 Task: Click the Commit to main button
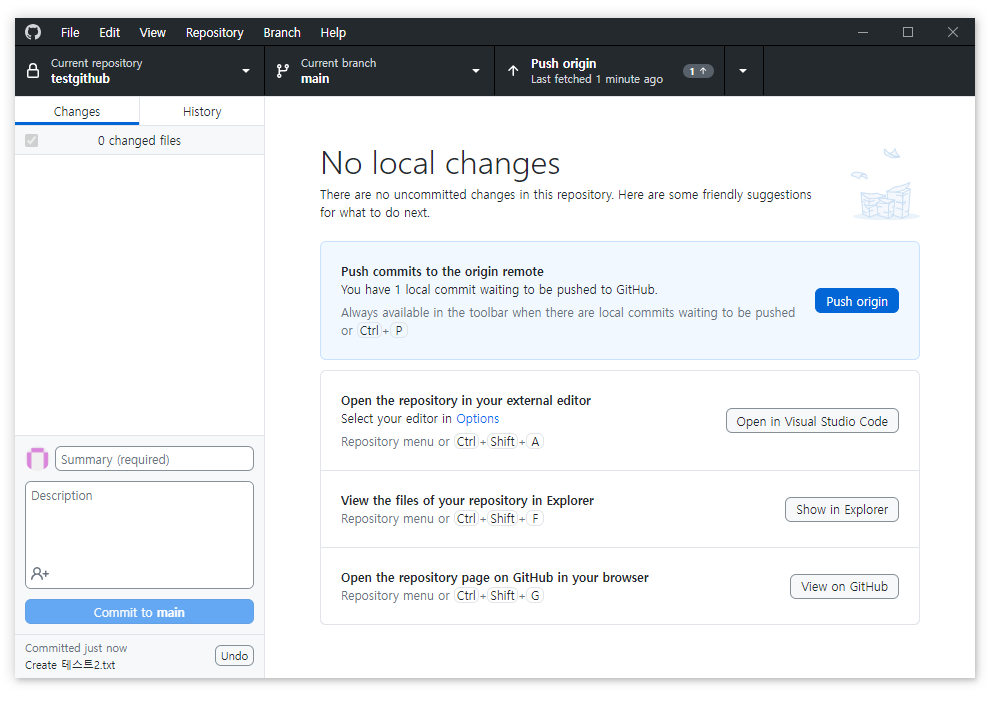(139, 612)
